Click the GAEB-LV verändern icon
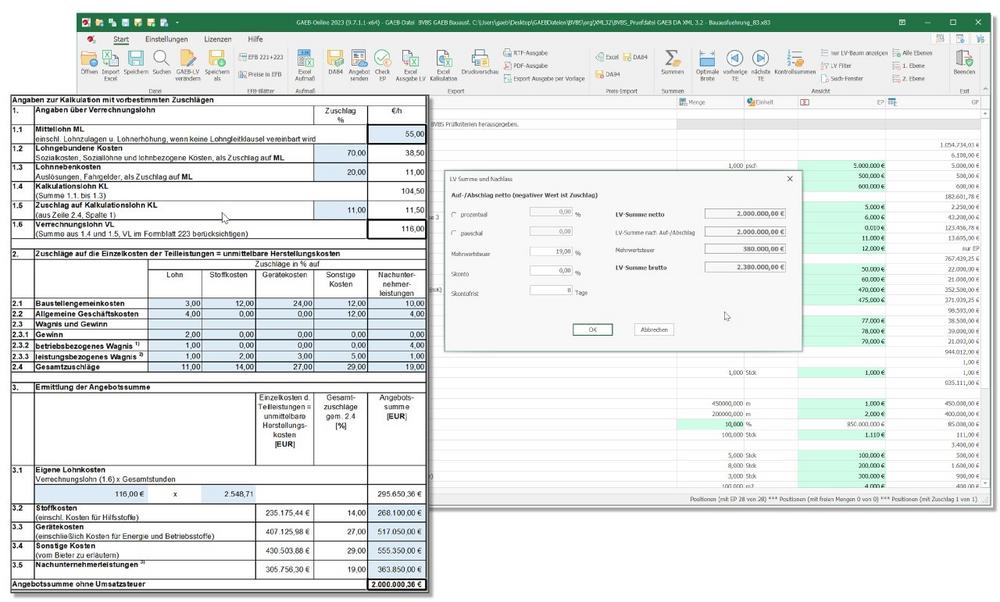 coord(187,59)
